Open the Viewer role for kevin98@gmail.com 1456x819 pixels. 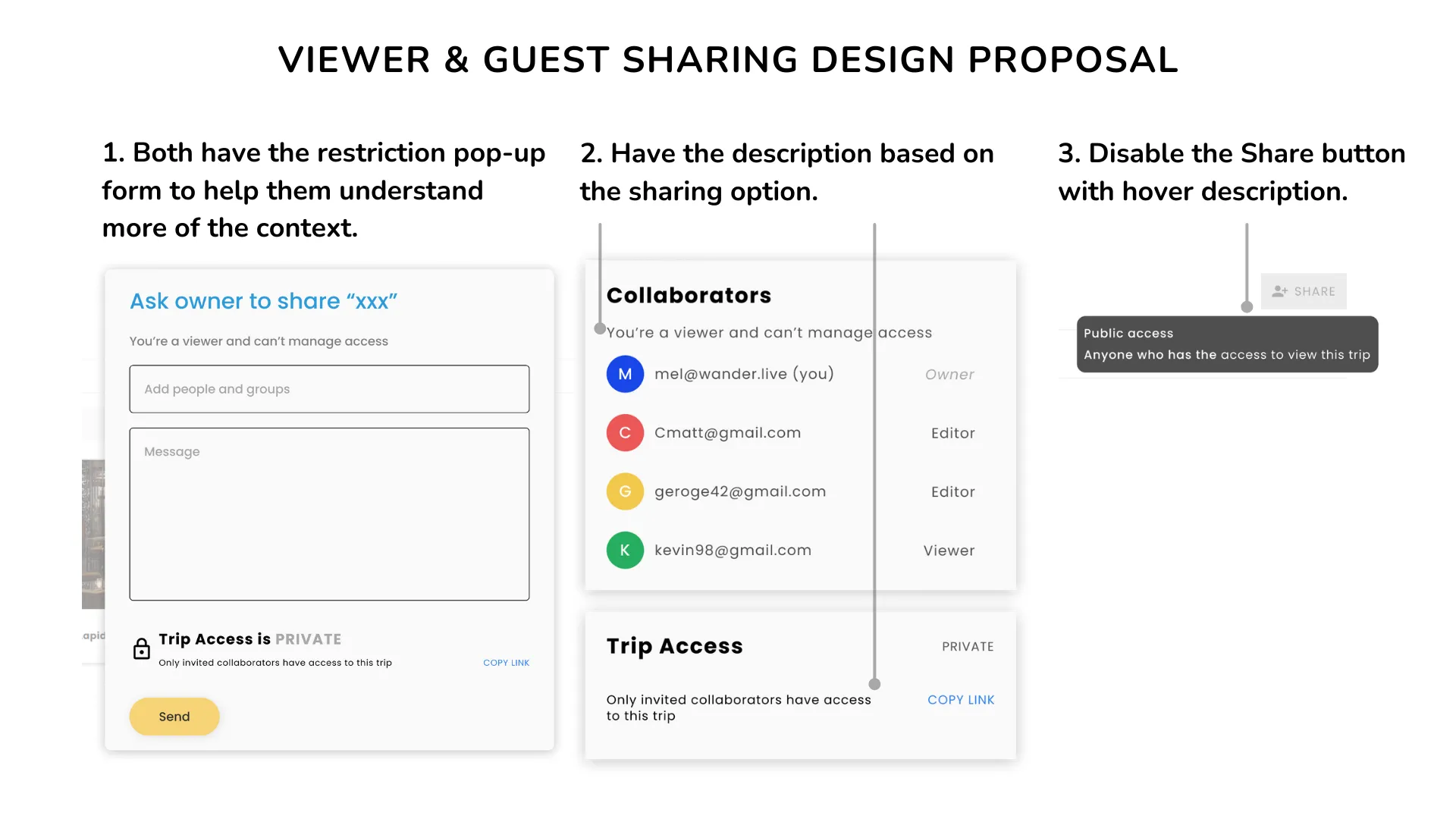coord(949,551)
